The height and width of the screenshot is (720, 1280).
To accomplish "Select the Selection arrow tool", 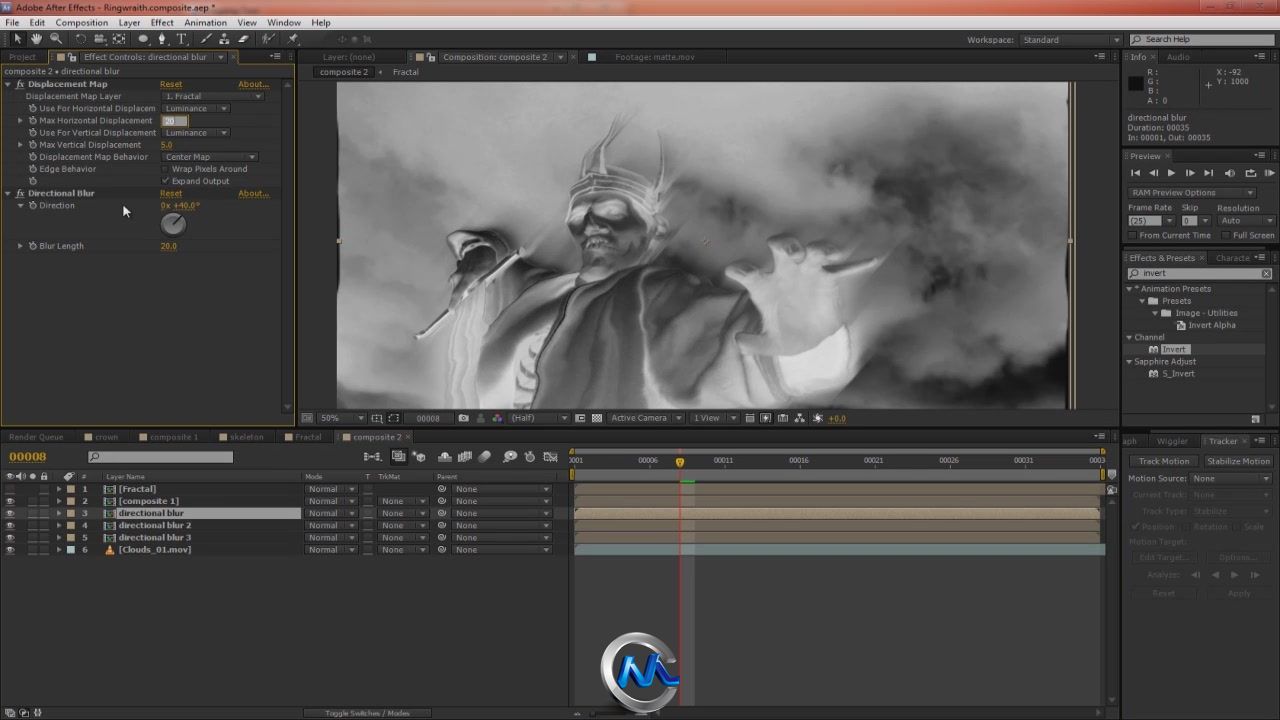I will 17,39.
